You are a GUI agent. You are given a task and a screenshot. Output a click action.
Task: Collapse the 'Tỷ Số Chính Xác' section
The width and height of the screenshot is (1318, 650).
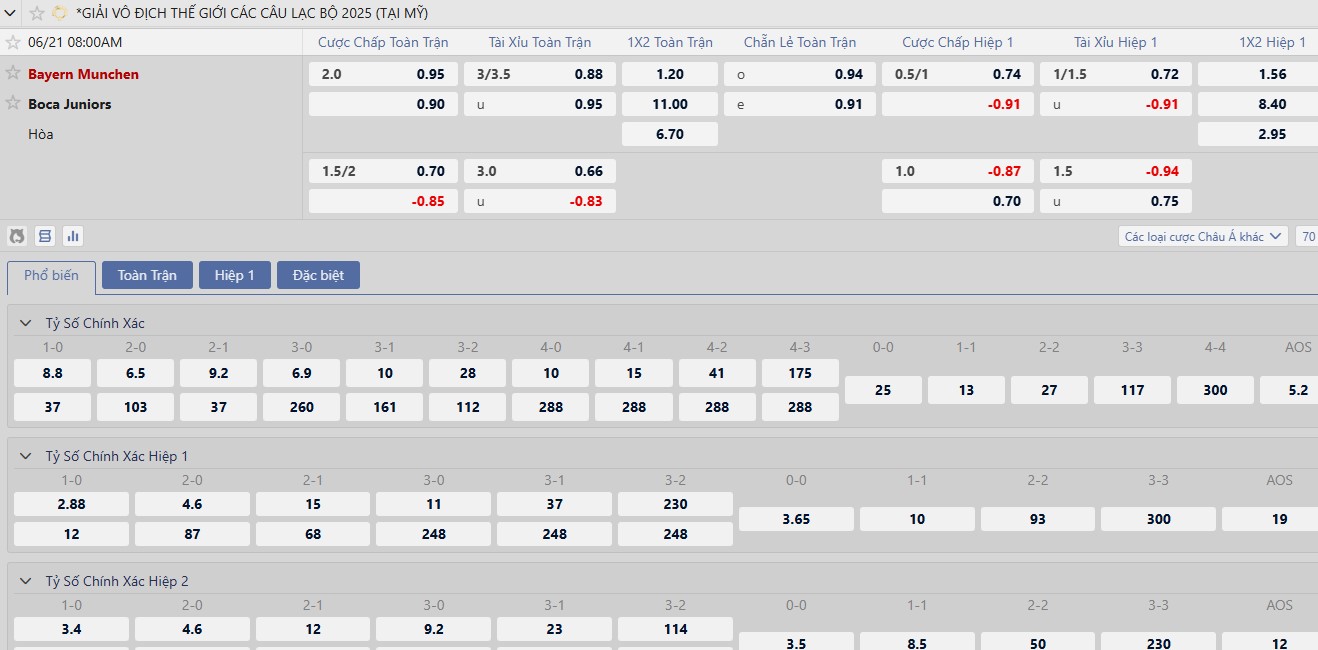(x=25, y=323)
